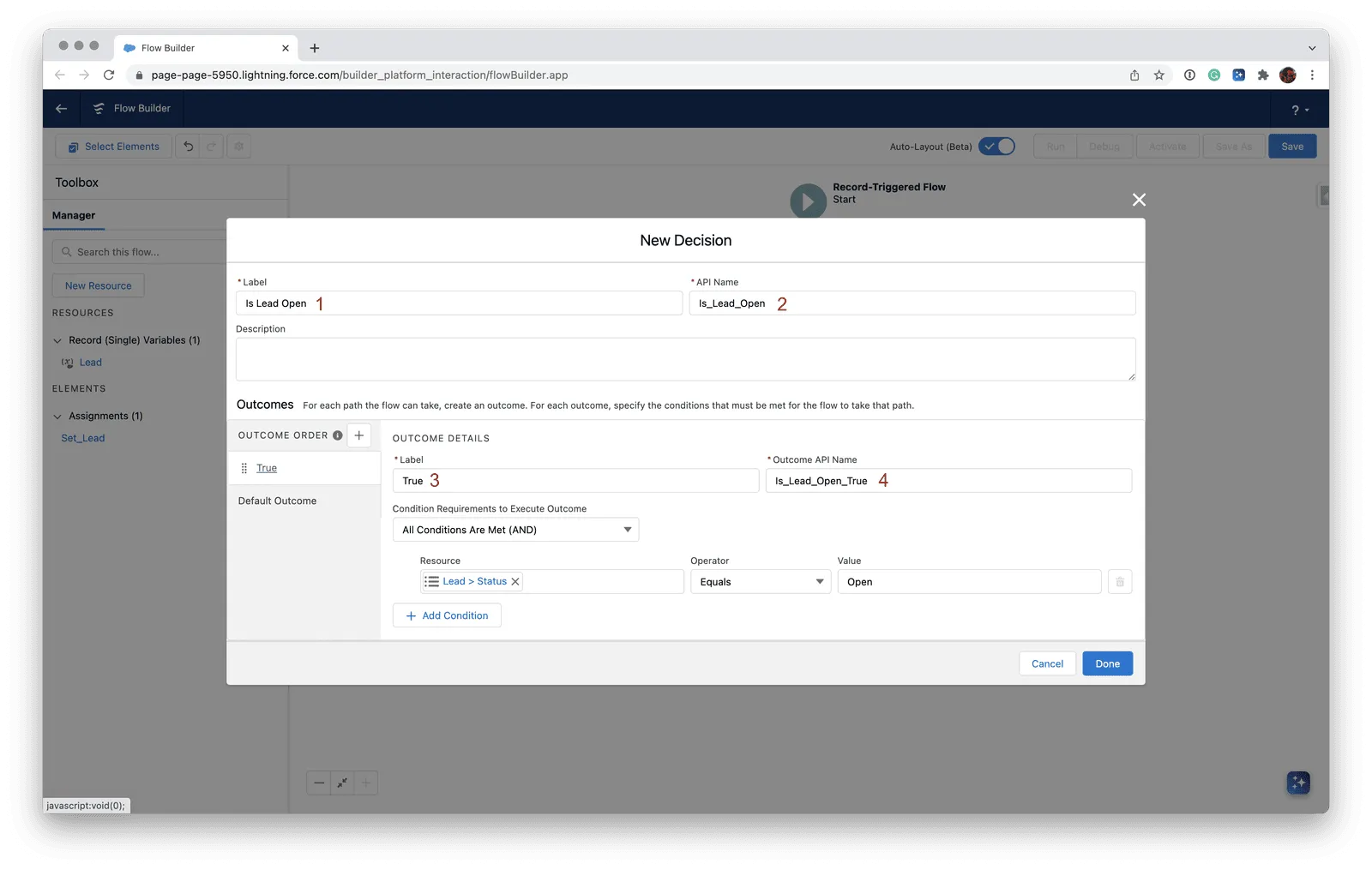Click the New Resource button

(x=99, y=285)
